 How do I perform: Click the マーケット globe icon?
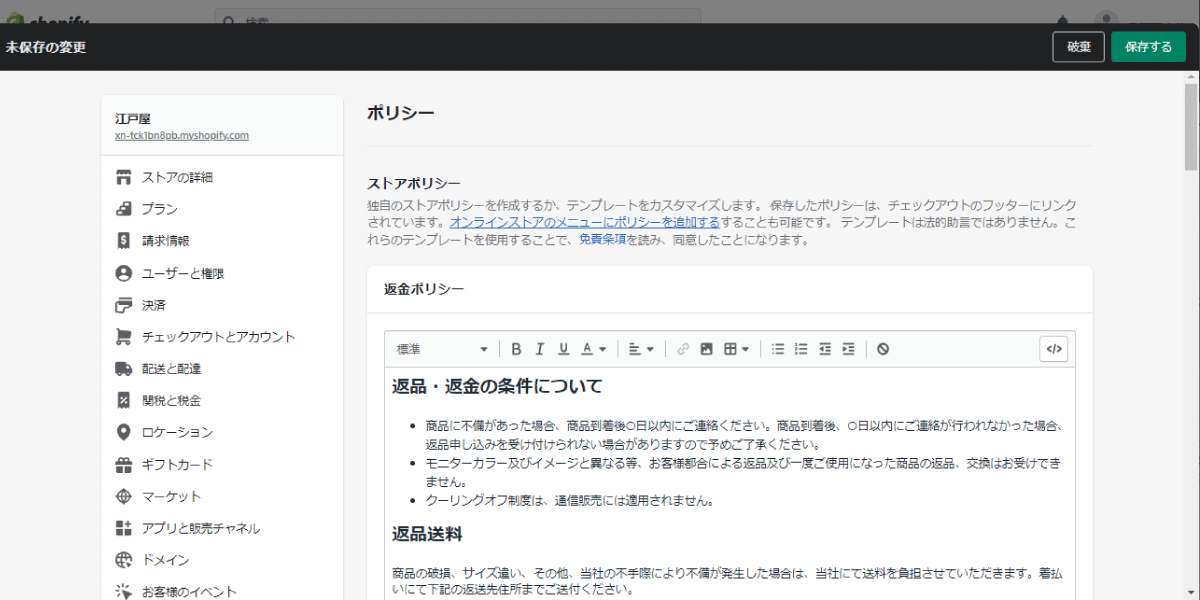click(124, 497)
